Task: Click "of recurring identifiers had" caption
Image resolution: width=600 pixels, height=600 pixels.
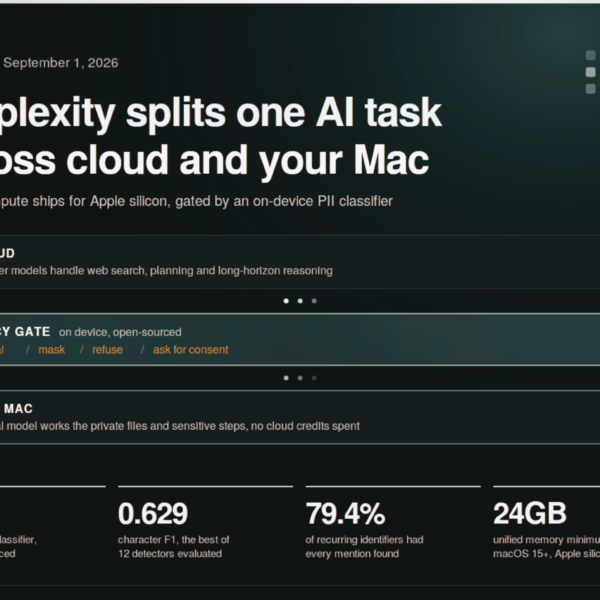Action: pos(364,540)
